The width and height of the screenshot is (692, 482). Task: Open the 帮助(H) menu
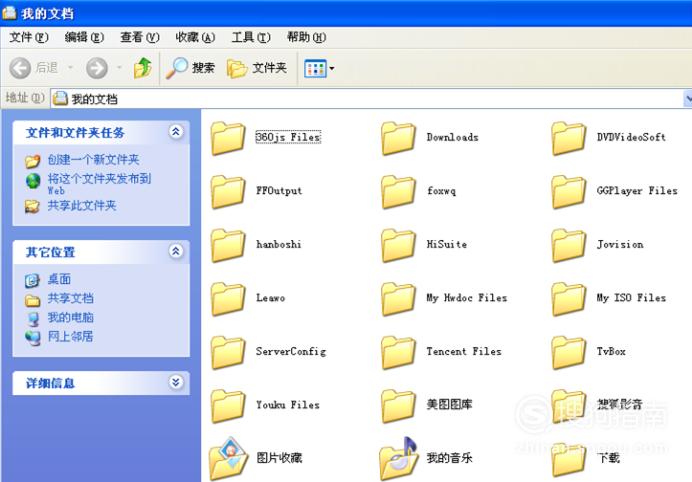pyautogui.click(x=306, y=38)
